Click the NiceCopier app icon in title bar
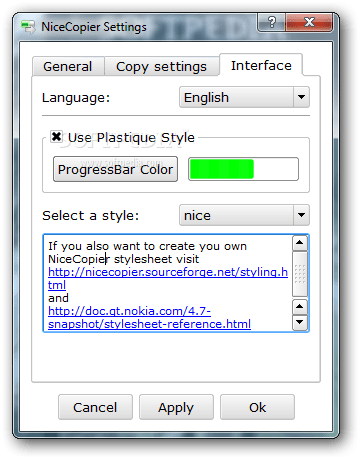The height and width of the screenshot is (459, 360). pyautogui.click(x=28, y=27)
